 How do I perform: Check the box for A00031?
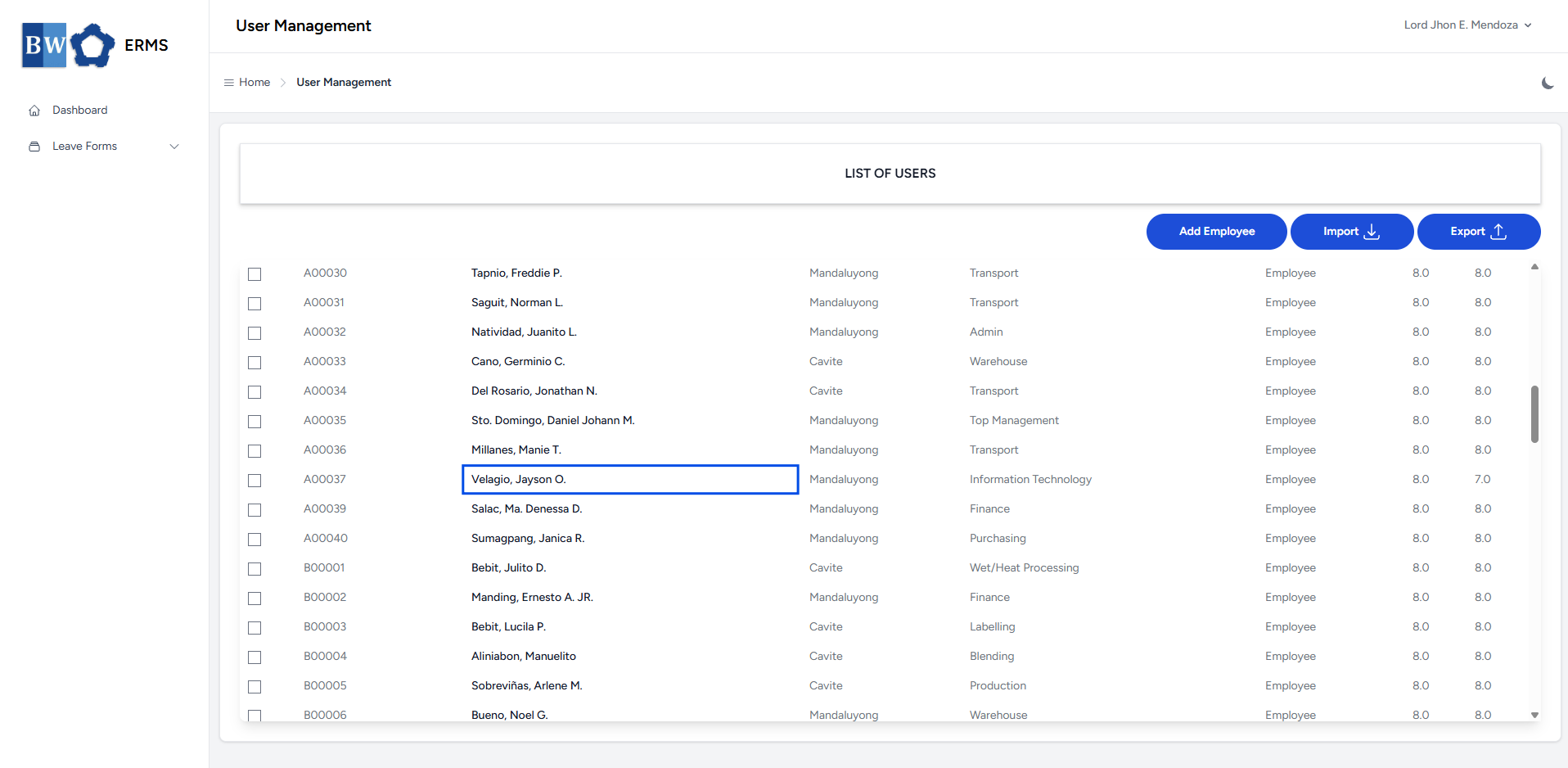pyautogui.click(x=255, y=304)
